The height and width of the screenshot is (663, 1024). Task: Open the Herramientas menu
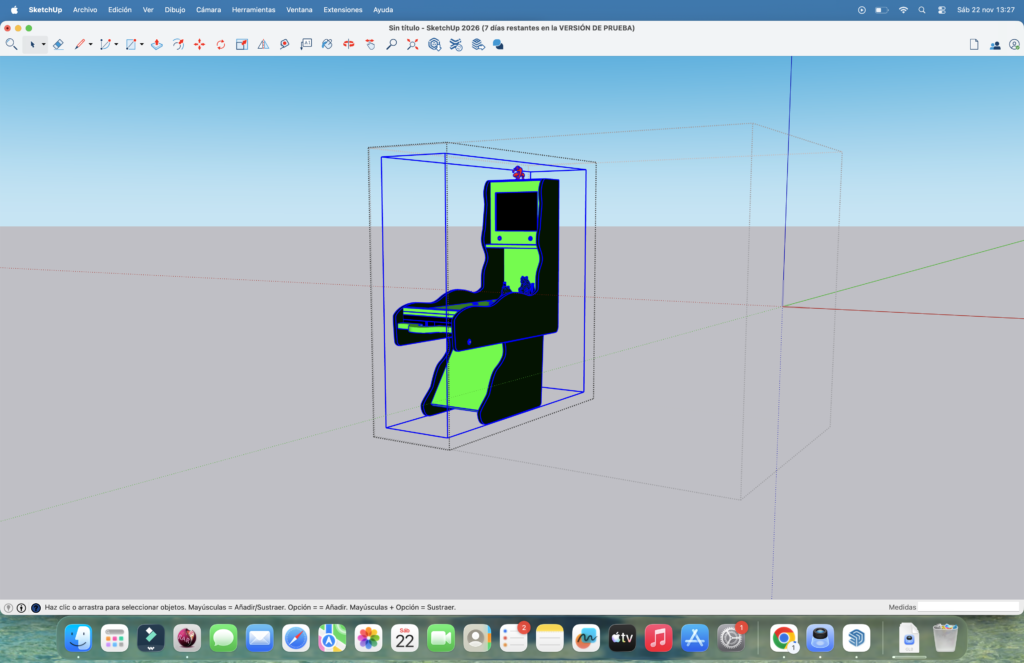253,9
